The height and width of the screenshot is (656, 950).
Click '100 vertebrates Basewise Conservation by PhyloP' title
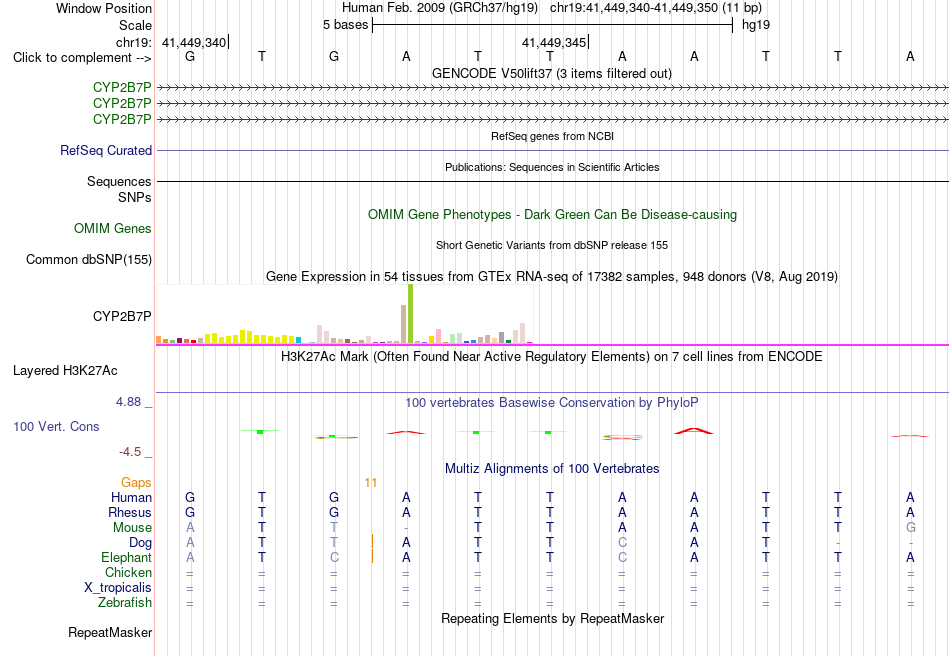[x=552, y=402]
